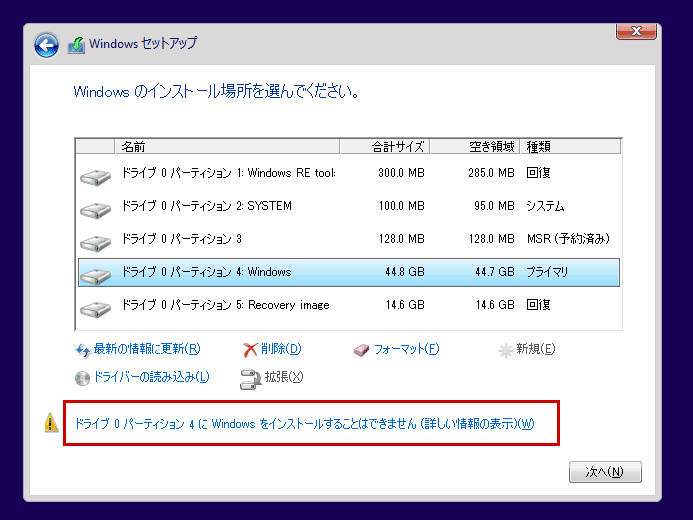This screenshot has width=693, height=520.
Task: Sort by 名前 column header
Action: pos(227,147)
